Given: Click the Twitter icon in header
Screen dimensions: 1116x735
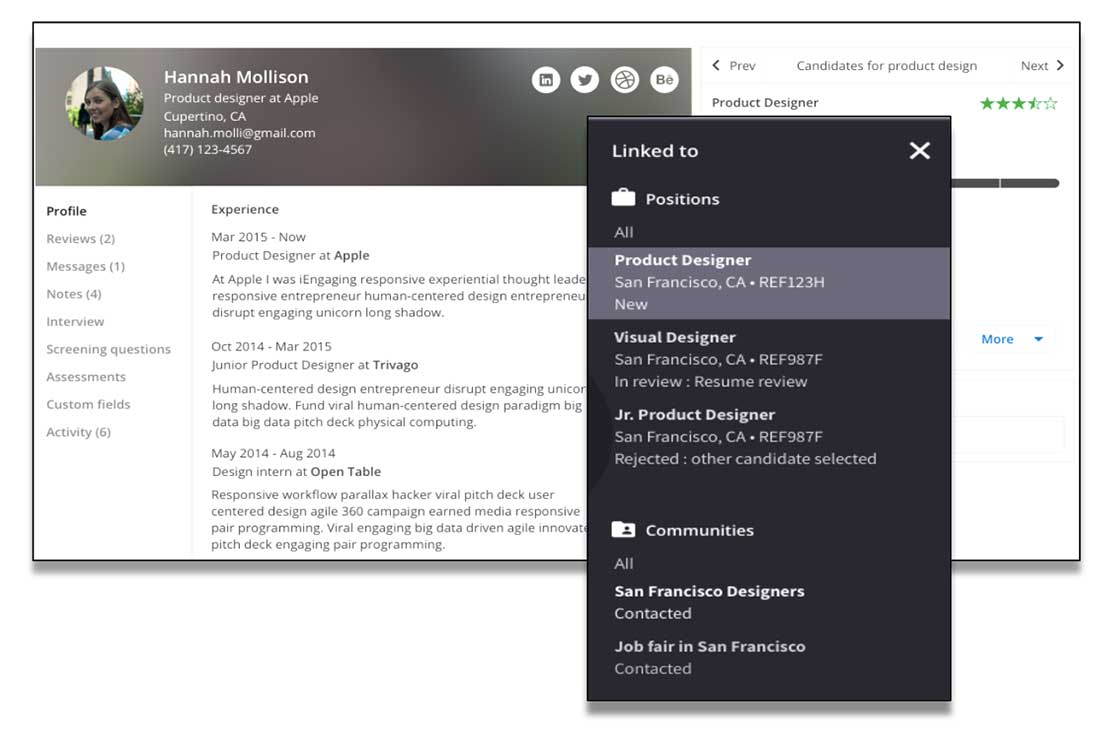Looking at the screenshot, I should tap(585, 80).
